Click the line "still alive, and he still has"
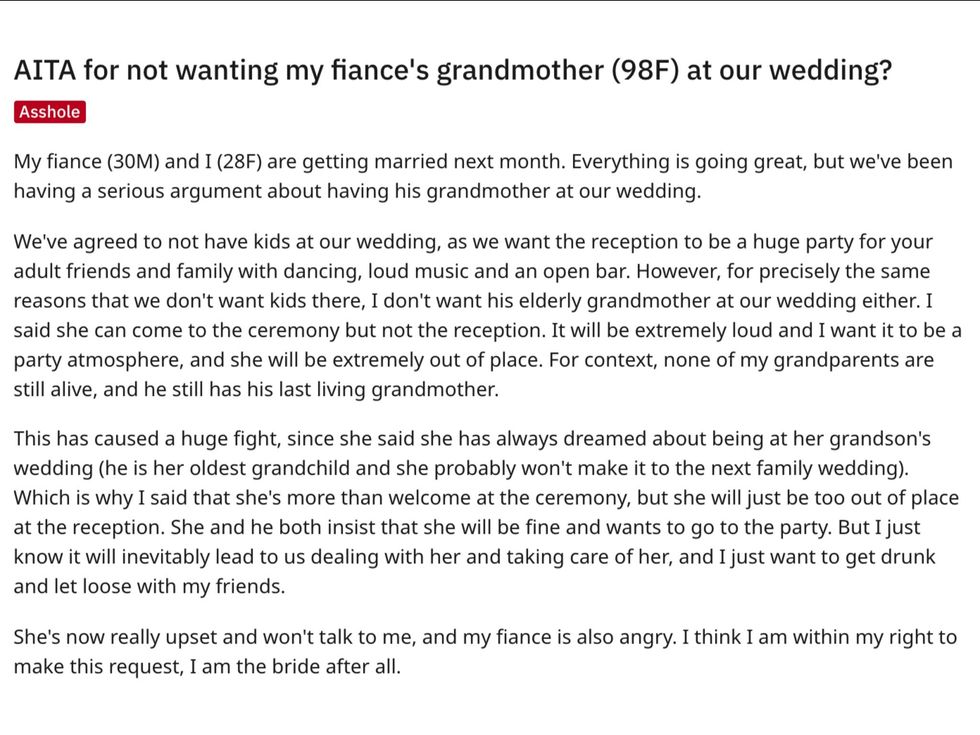The image size is (980, 735). [x=255, y=389]
